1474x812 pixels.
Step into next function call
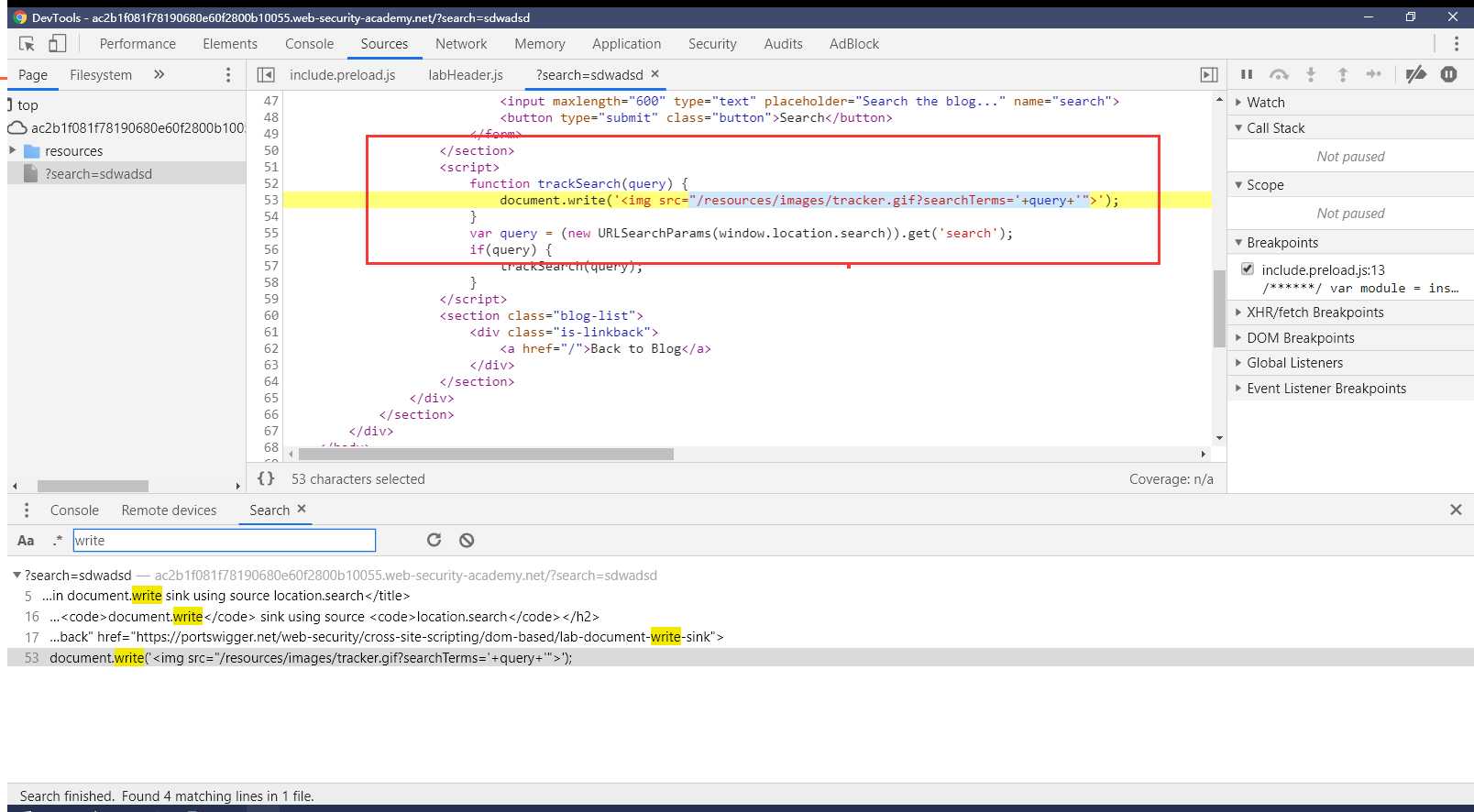1311,74
